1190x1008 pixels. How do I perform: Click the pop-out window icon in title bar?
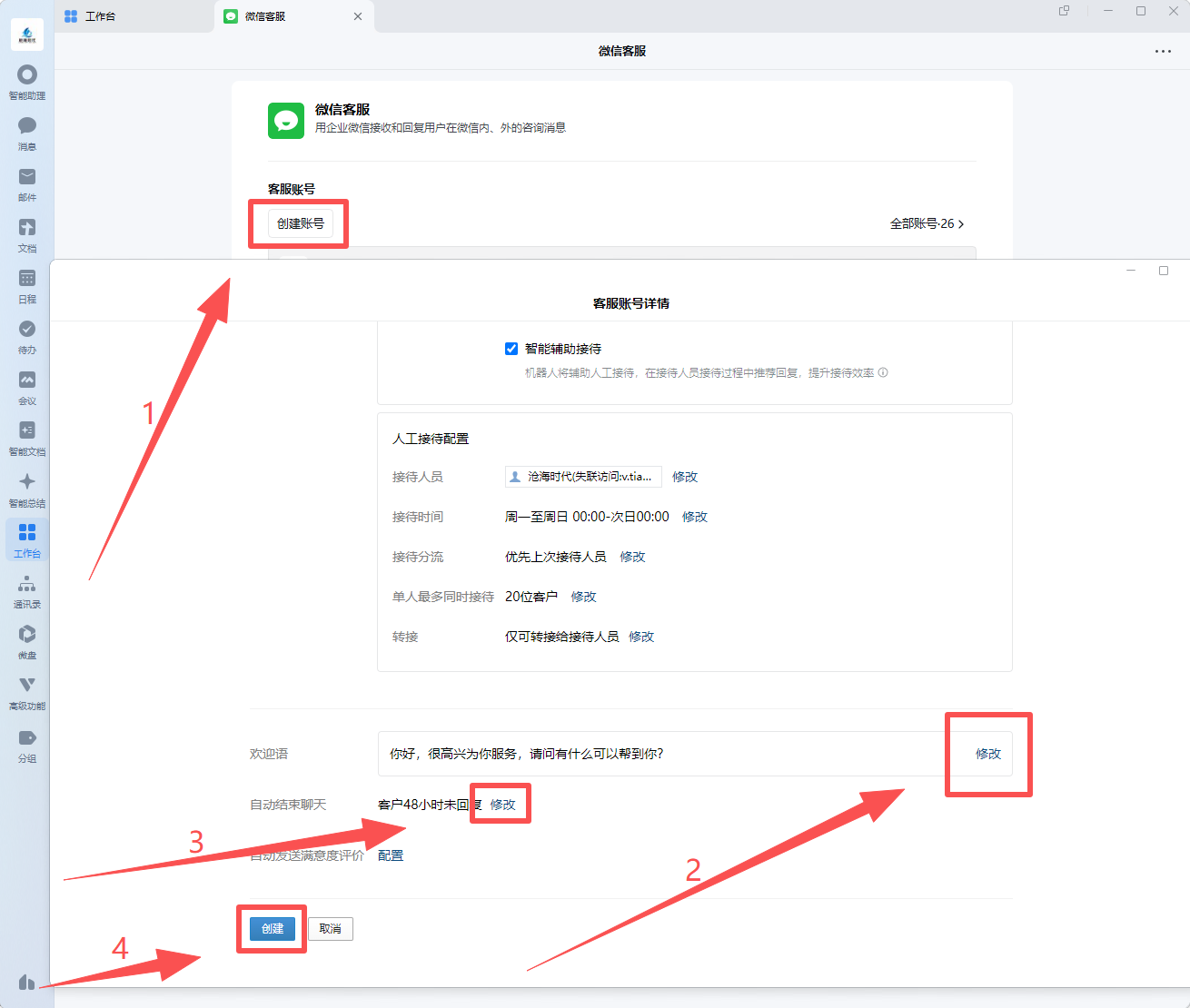(x=1065, y=11)
